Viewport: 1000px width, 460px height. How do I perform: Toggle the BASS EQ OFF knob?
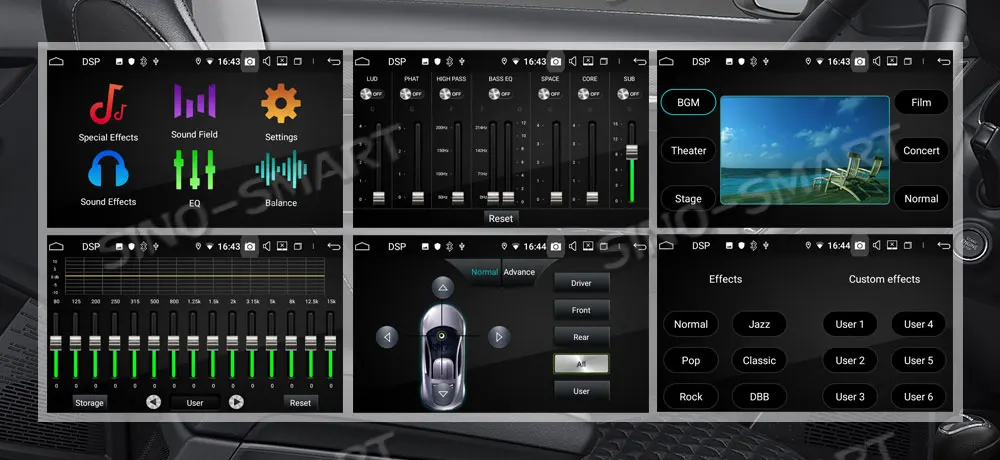point(500,94)
